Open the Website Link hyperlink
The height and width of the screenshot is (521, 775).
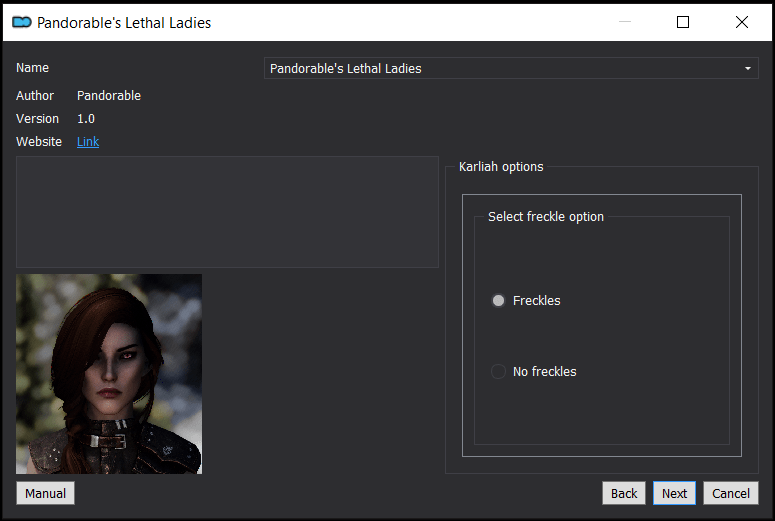pos(88,142)
